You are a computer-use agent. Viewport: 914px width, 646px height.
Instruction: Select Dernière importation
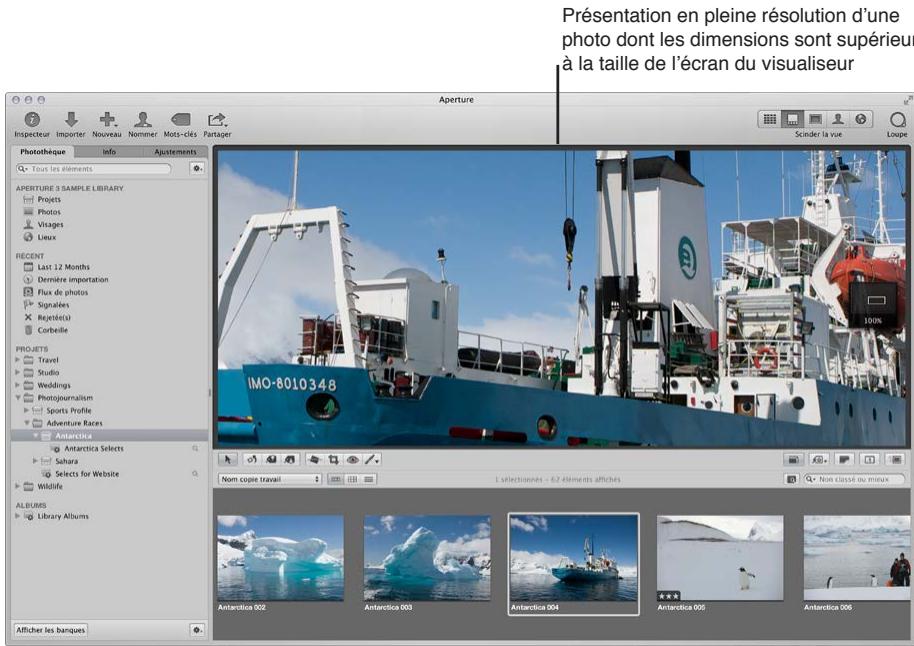73,280
